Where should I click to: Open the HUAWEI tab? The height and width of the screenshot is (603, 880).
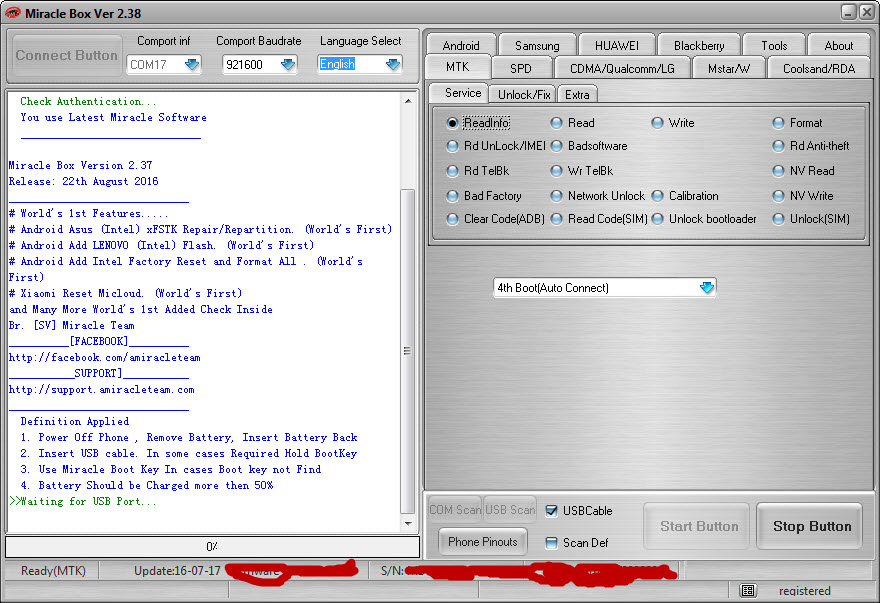617,45
